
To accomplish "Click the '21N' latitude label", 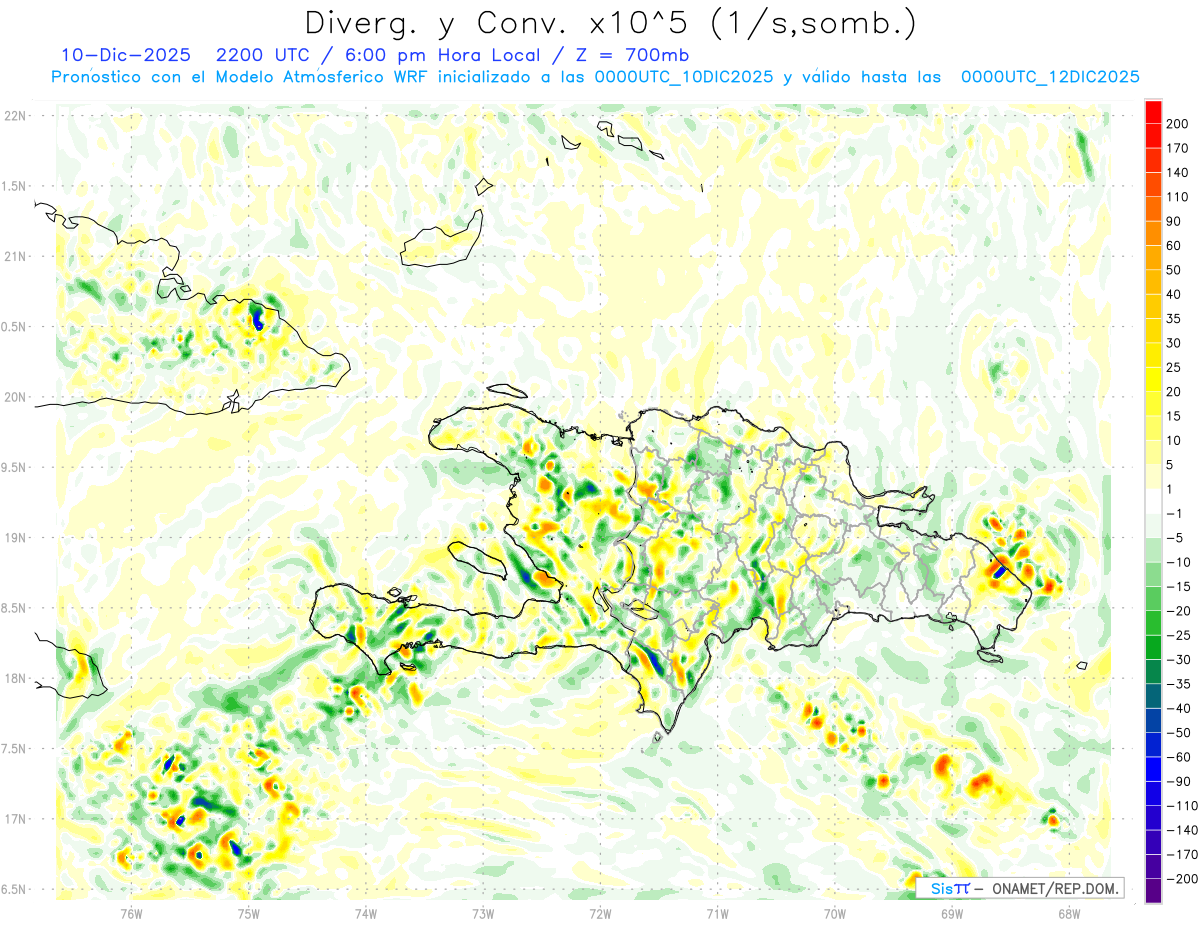I will coord(14,256).
